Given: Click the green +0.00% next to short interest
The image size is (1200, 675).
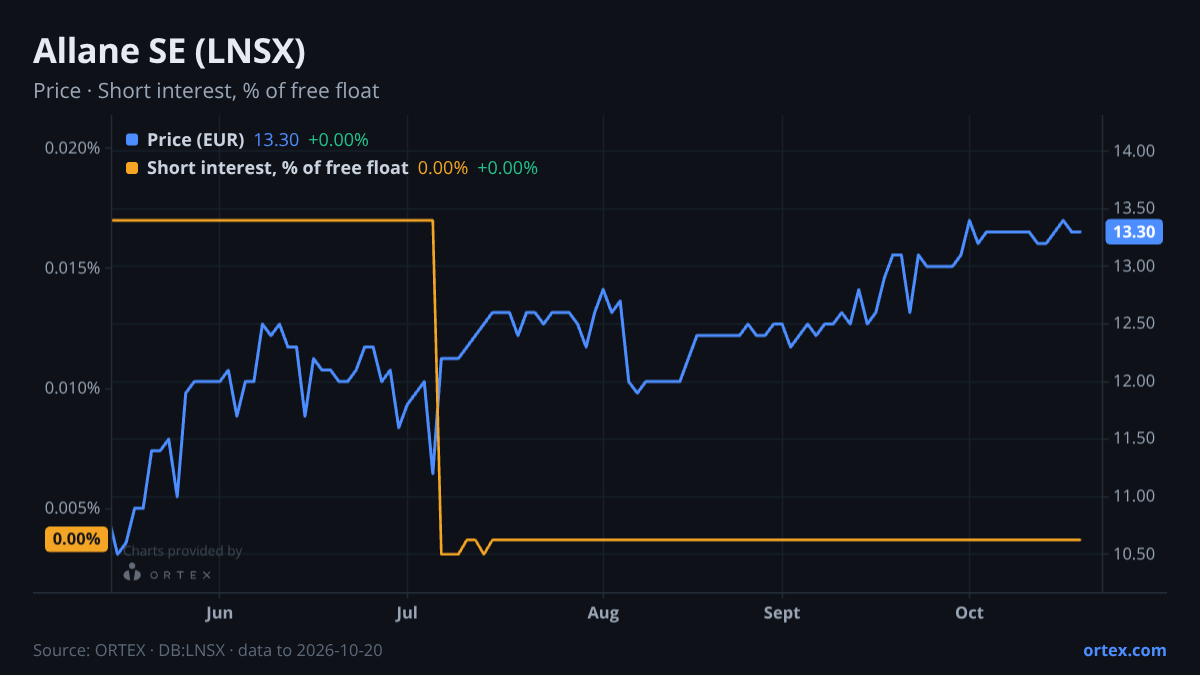Looking at the screenshot, I should point(507,168).
